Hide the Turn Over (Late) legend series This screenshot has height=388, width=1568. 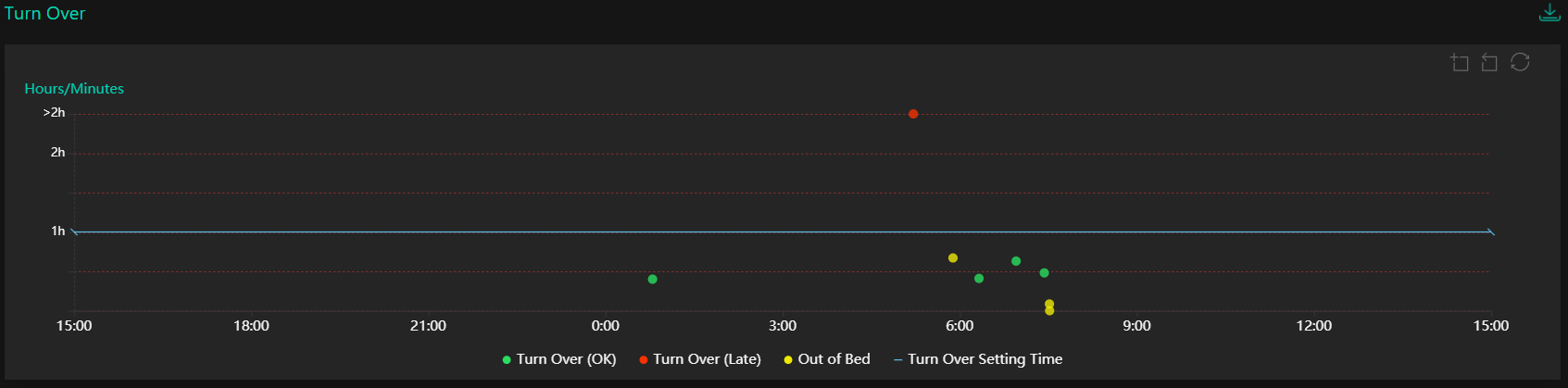pyautogui.click(x=699, y=359)
